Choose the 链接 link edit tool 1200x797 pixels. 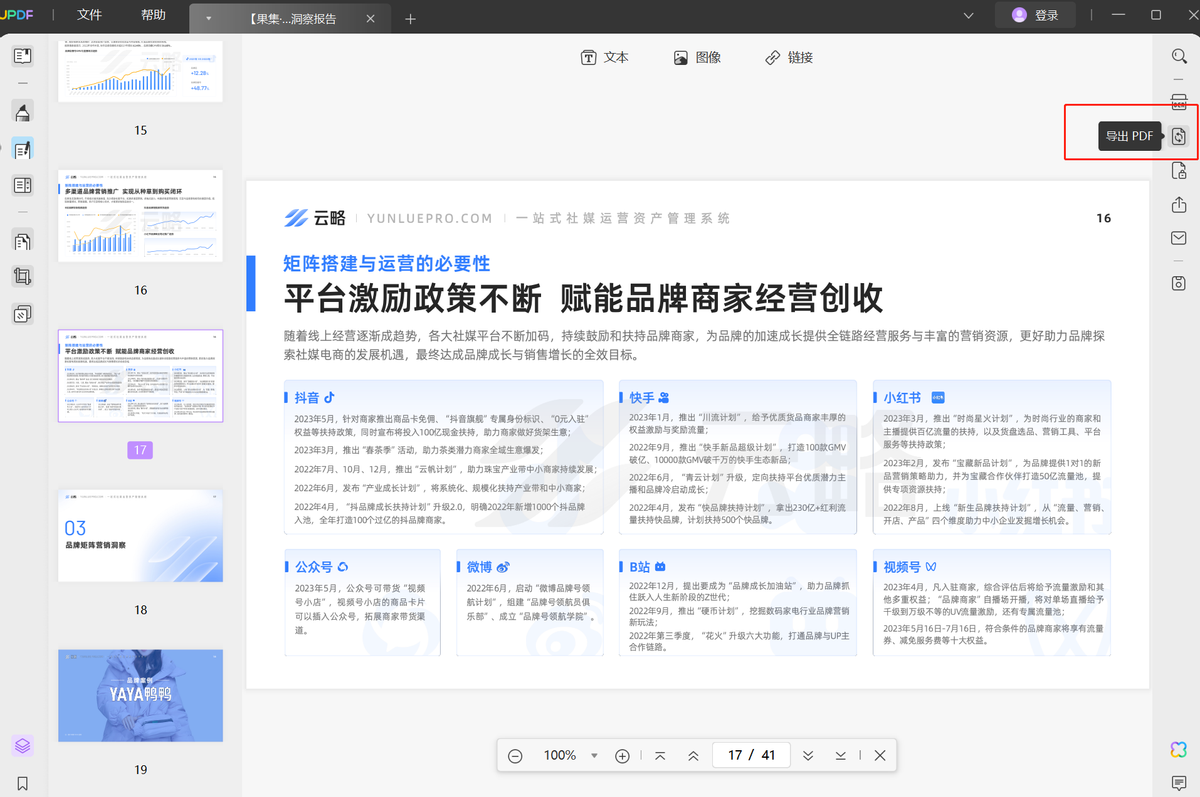(x=789, y=58)
